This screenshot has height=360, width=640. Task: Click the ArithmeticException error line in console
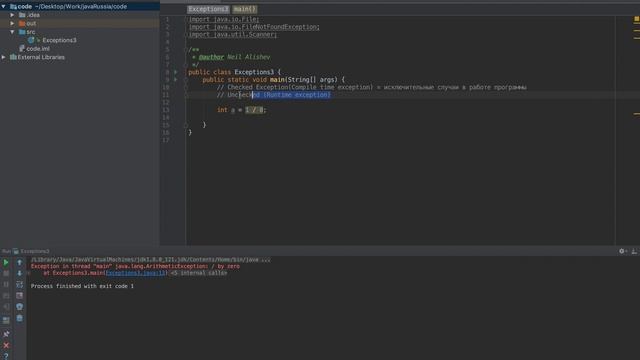(x=135, y=266)
